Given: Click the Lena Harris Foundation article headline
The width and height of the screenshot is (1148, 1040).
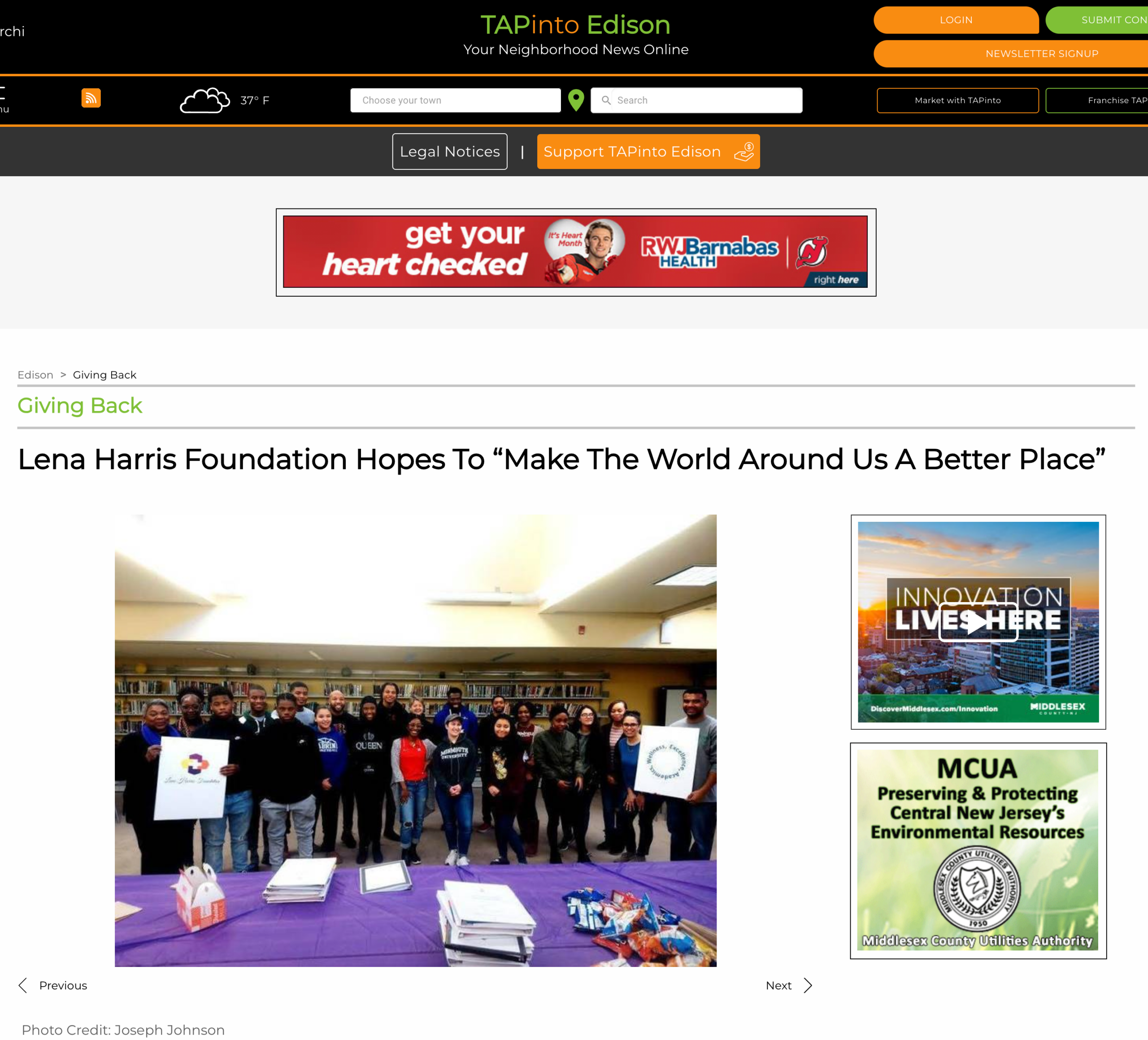Looking at the screenshot, I should click(561, 459).
